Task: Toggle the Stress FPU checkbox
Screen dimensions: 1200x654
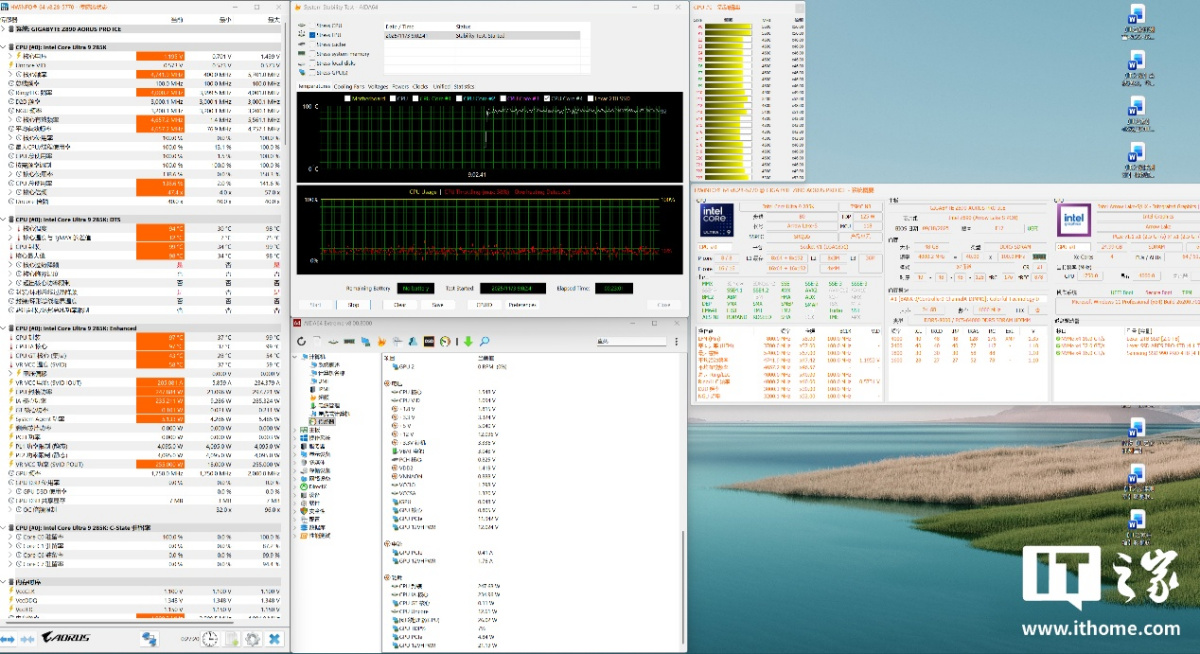Action: pos(312,35)
